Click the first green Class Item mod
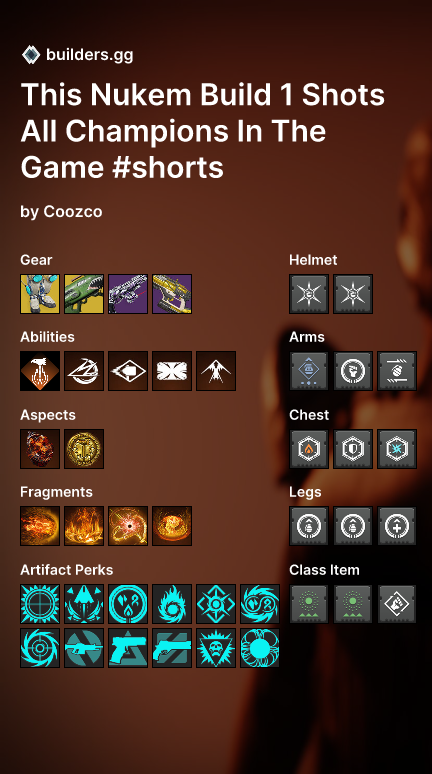 pos(309,604)
